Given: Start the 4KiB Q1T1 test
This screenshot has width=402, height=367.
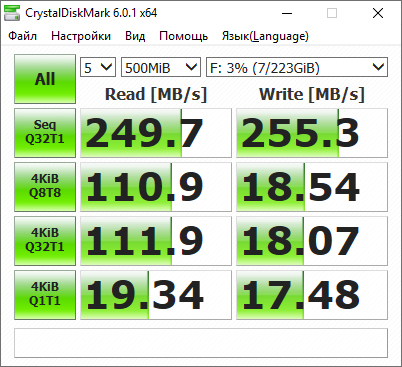Looking at the screenshot, I should 45,295.
